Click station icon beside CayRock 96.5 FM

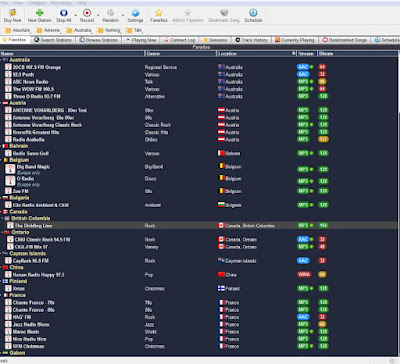pyautogui.click(x=8, y=260)
